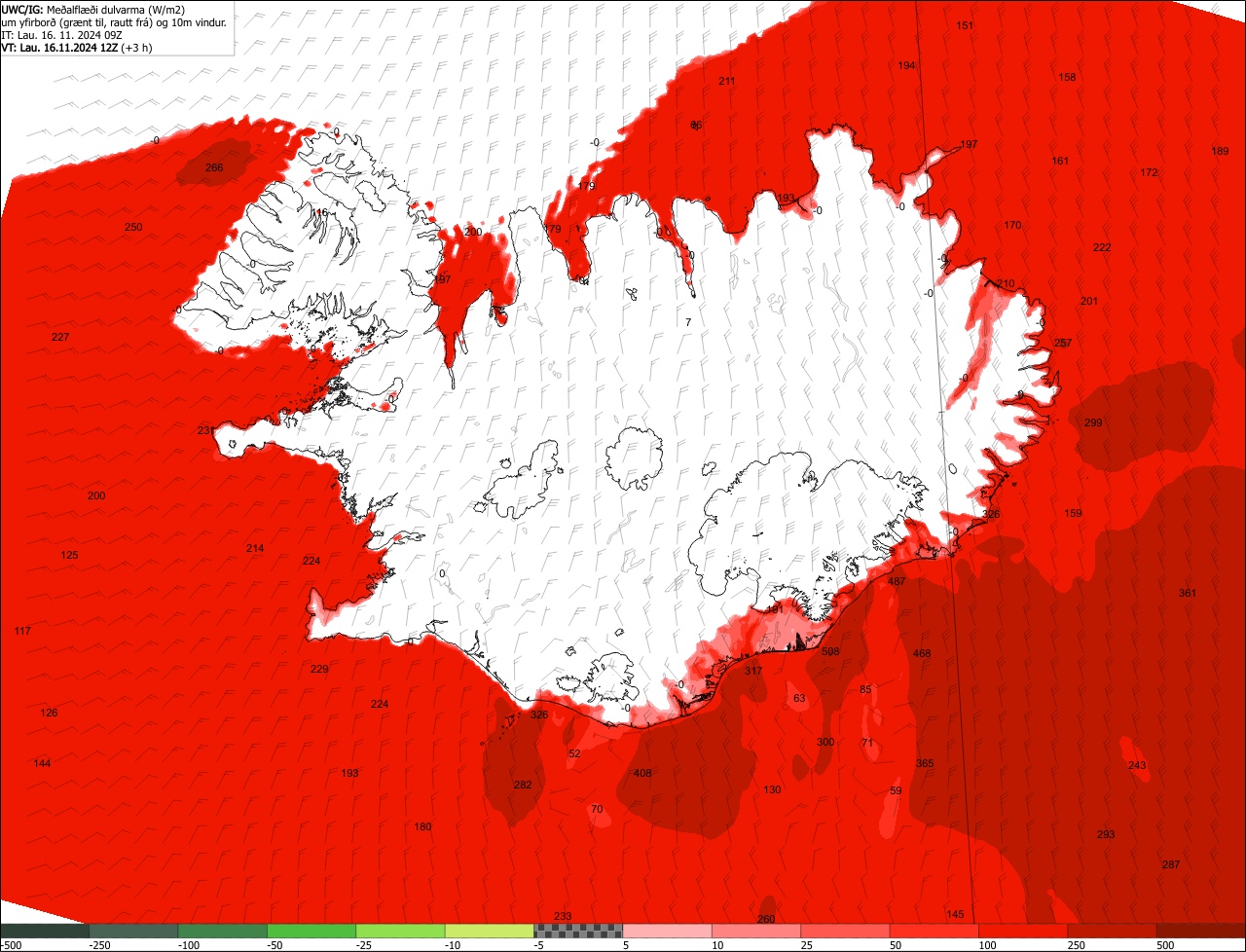
Task: Click the legend swatch between 5 and 10
Action: pos(668,931)
